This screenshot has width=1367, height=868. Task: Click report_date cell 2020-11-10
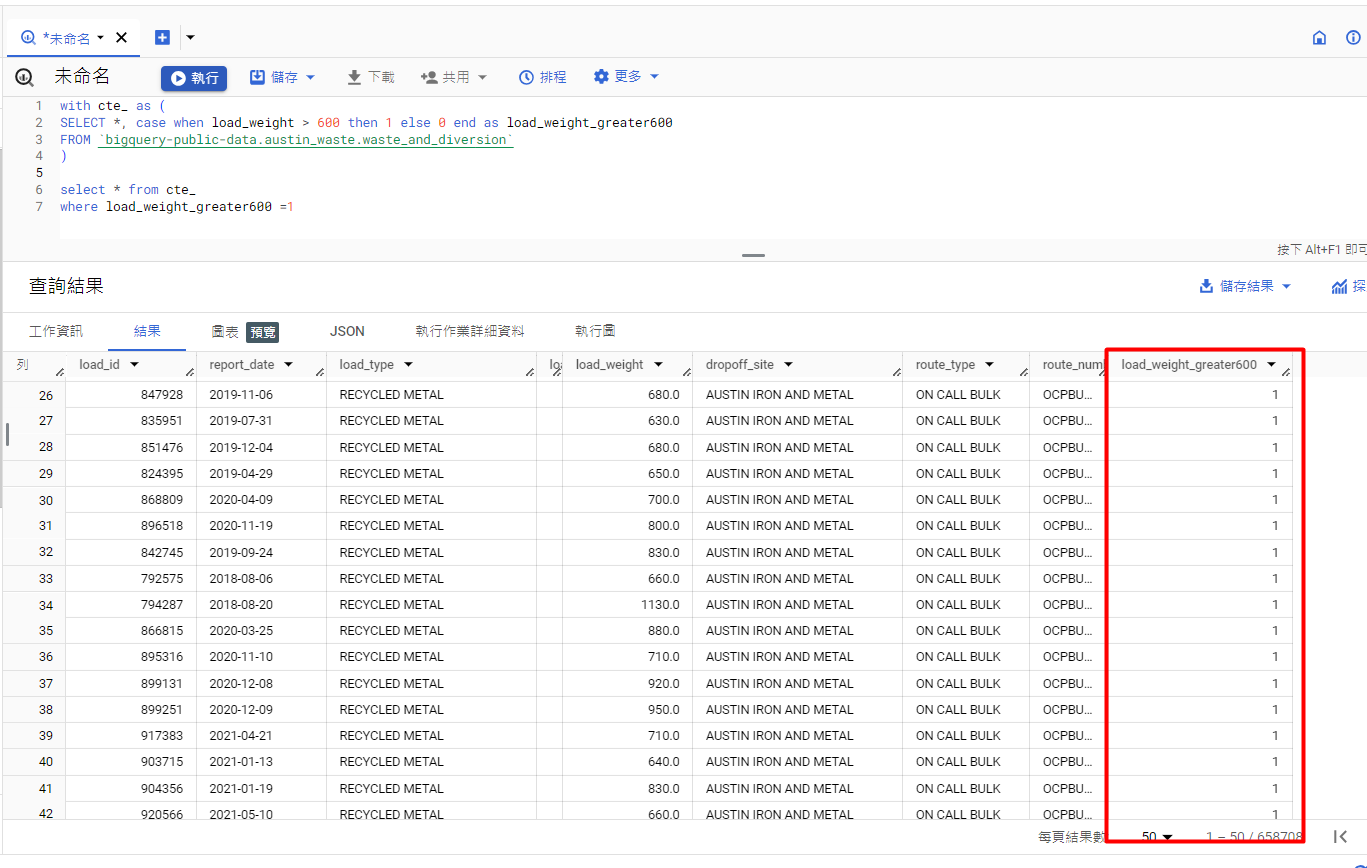(241, 657)
